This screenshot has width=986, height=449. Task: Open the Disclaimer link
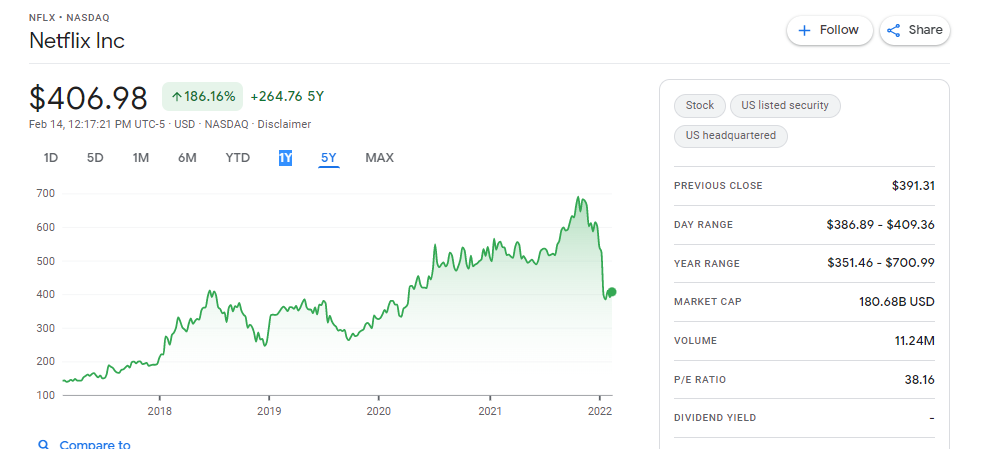coord(284,125)
